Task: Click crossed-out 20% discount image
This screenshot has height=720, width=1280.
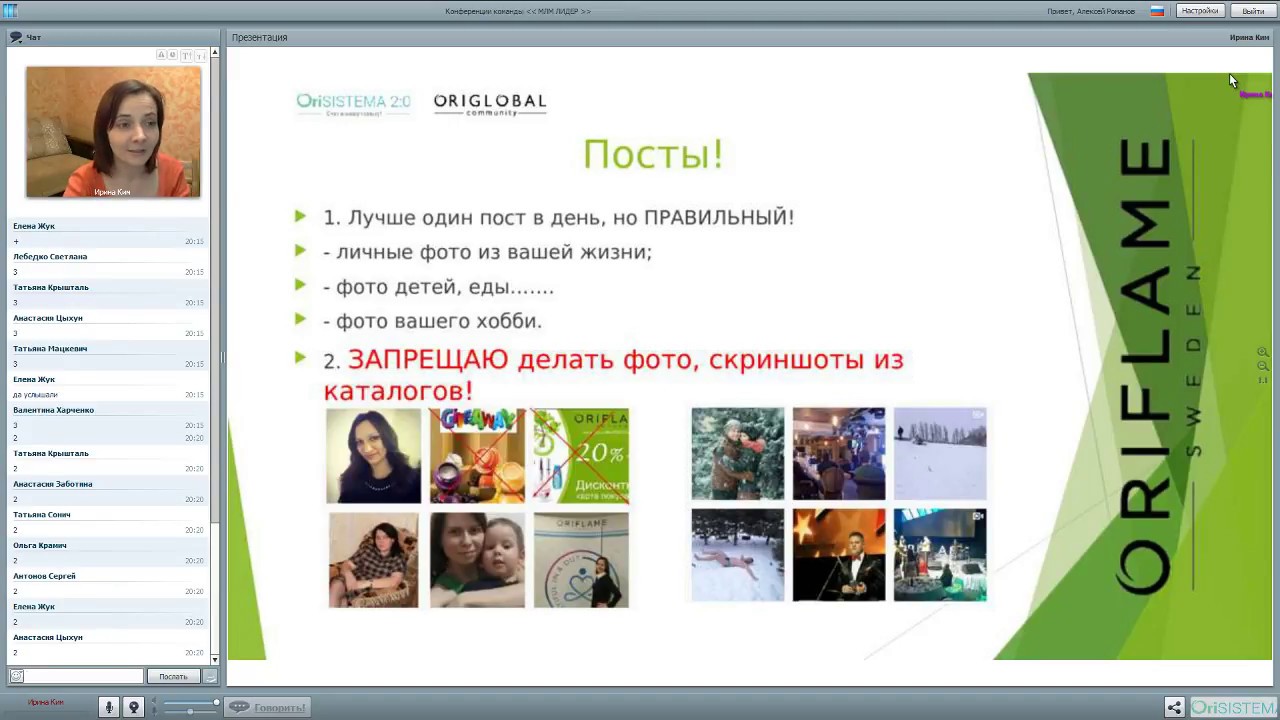Action: coord(581,455)
